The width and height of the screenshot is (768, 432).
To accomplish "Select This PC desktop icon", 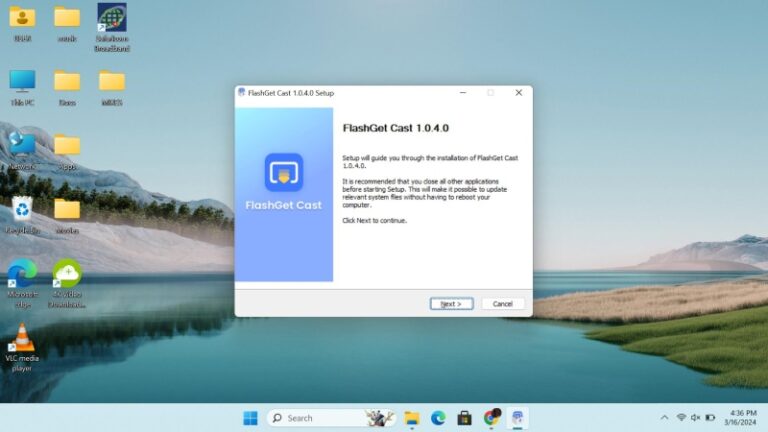I will tap(22, 81).
